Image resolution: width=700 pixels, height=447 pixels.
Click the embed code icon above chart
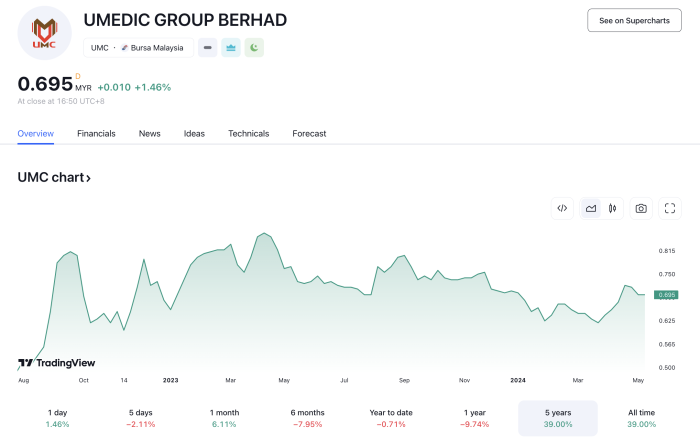[562, 208]
